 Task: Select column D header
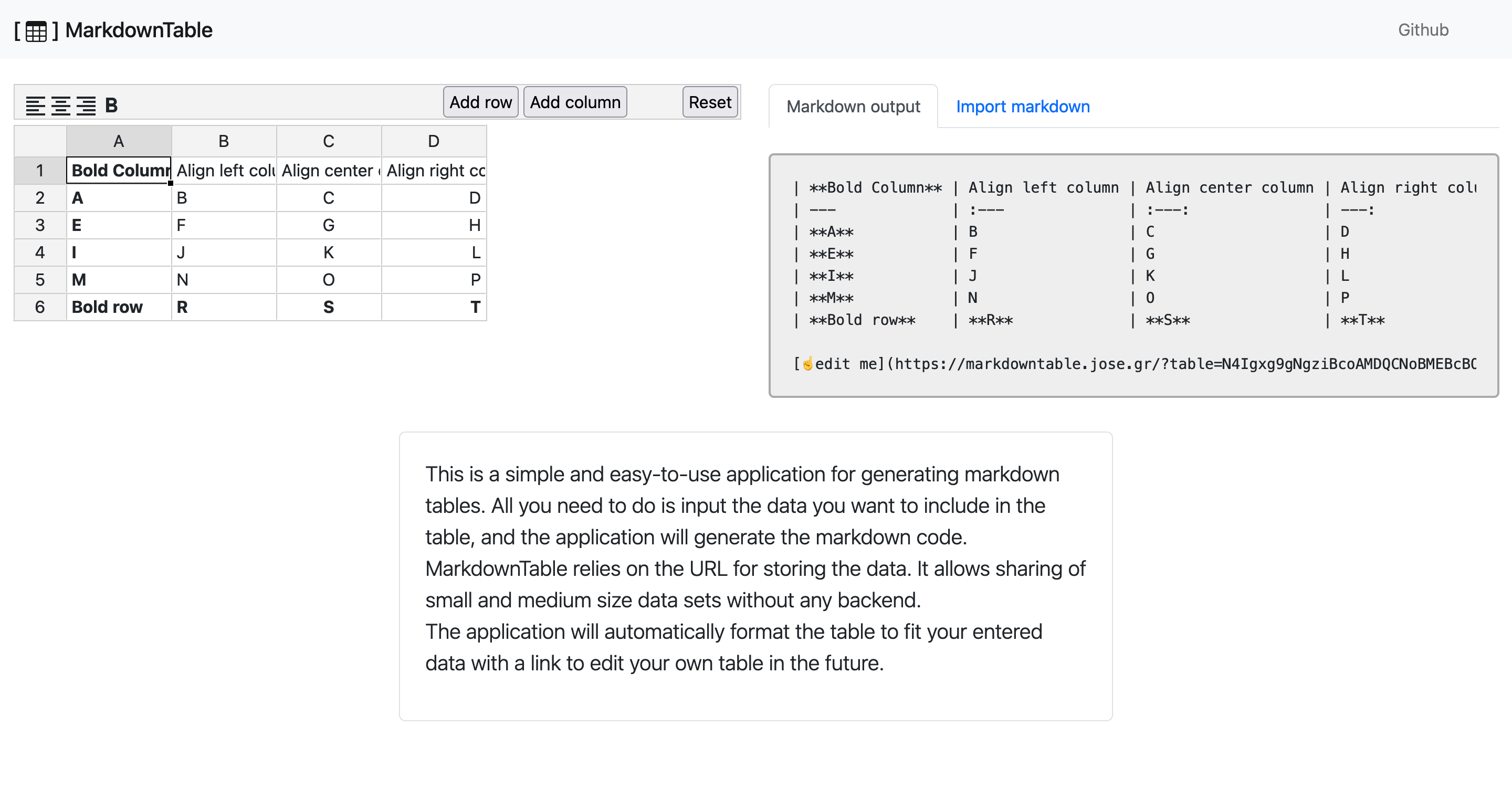point(434,141)
